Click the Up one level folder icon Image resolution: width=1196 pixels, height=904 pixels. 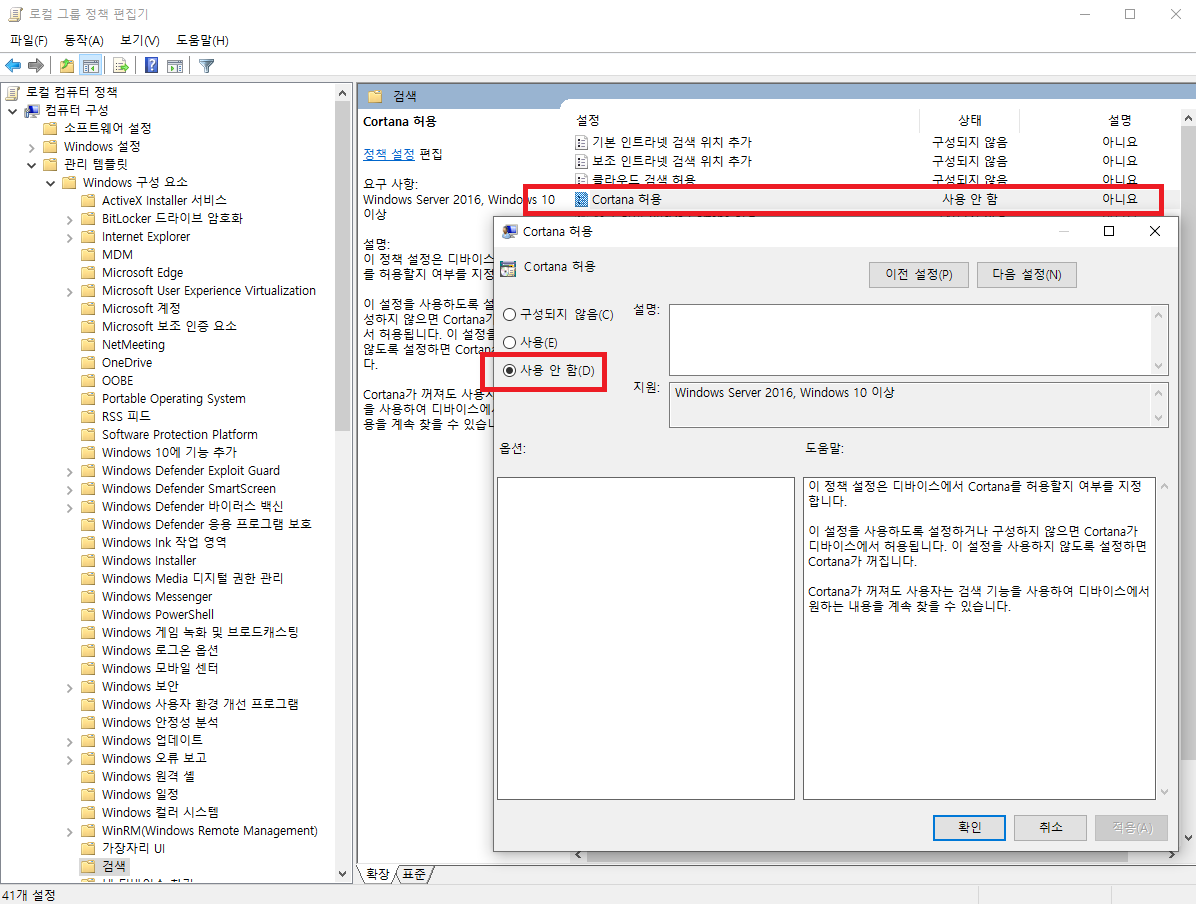[x=67, y=66]
